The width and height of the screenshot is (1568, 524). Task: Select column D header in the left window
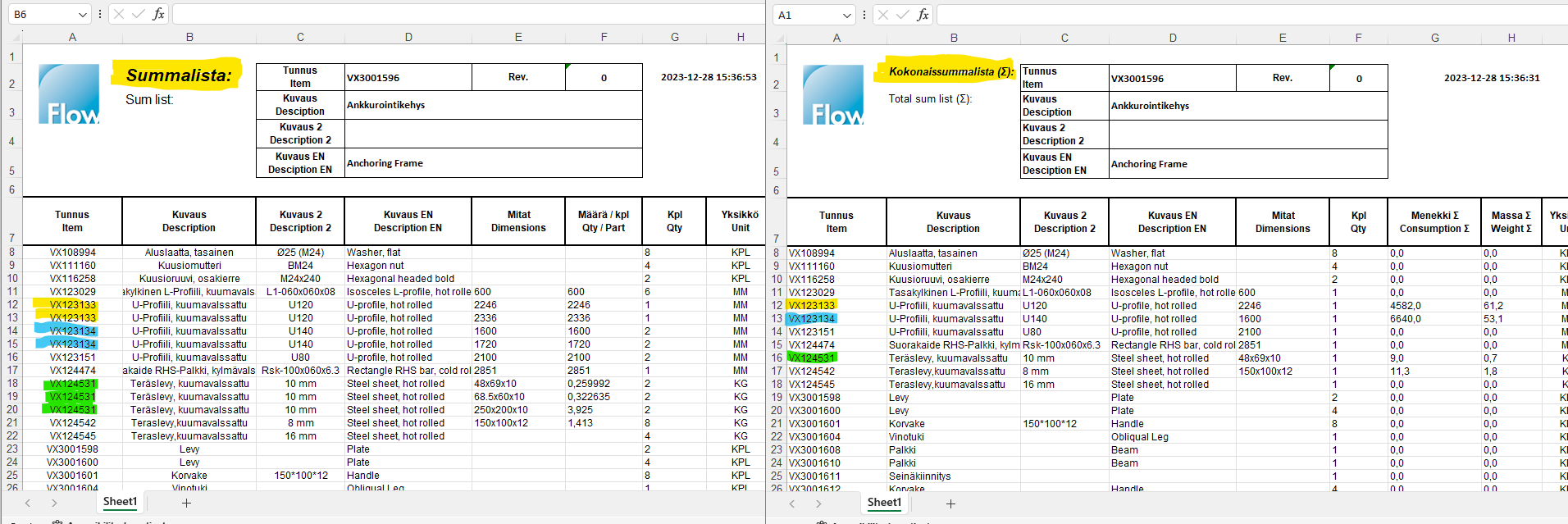click(408, 37)
